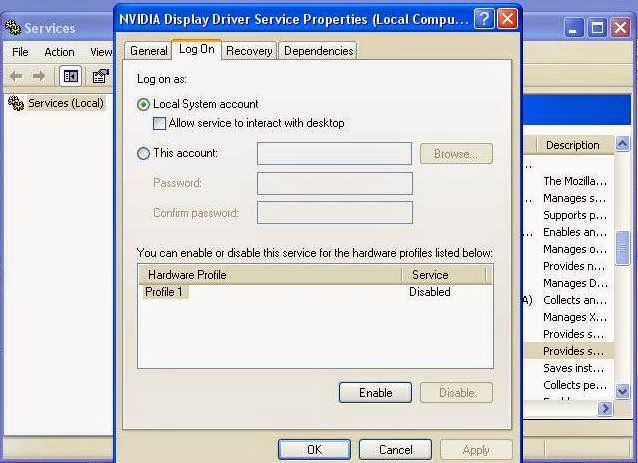638x463 pixels.
Task: Click OK to confirm properties
Action: click(x=314, y=450)
